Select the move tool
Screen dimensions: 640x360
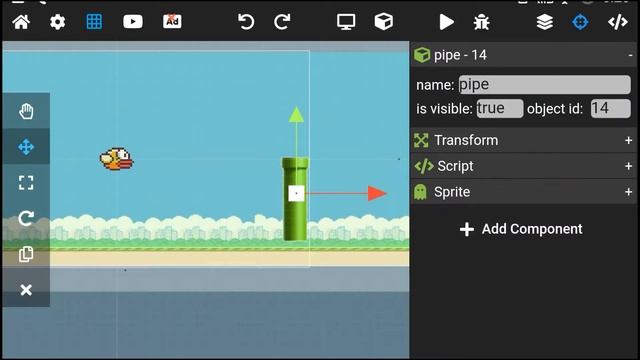(x=26, y=147)
